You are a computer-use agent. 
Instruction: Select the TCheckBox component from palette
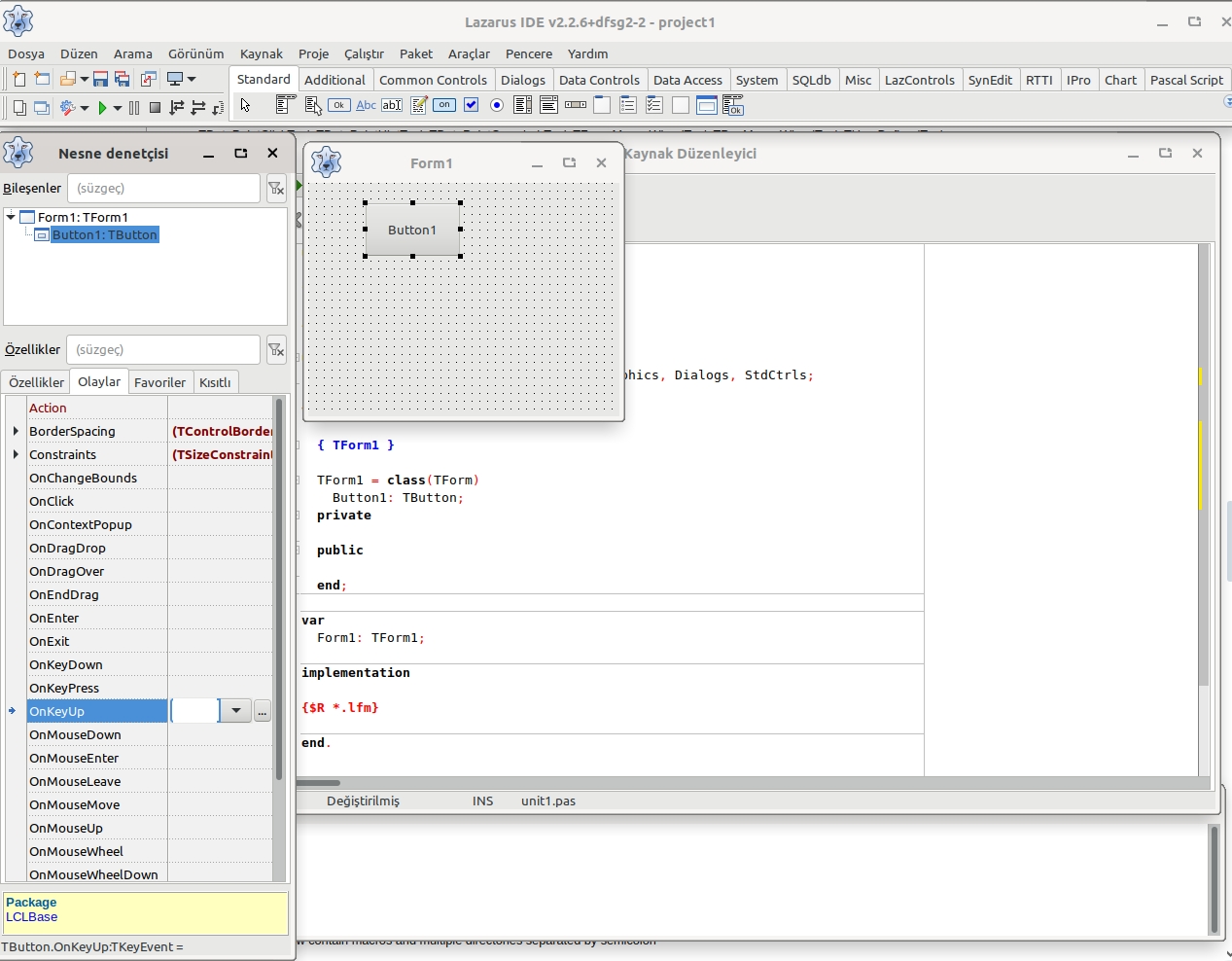click(x=471, y=105)
